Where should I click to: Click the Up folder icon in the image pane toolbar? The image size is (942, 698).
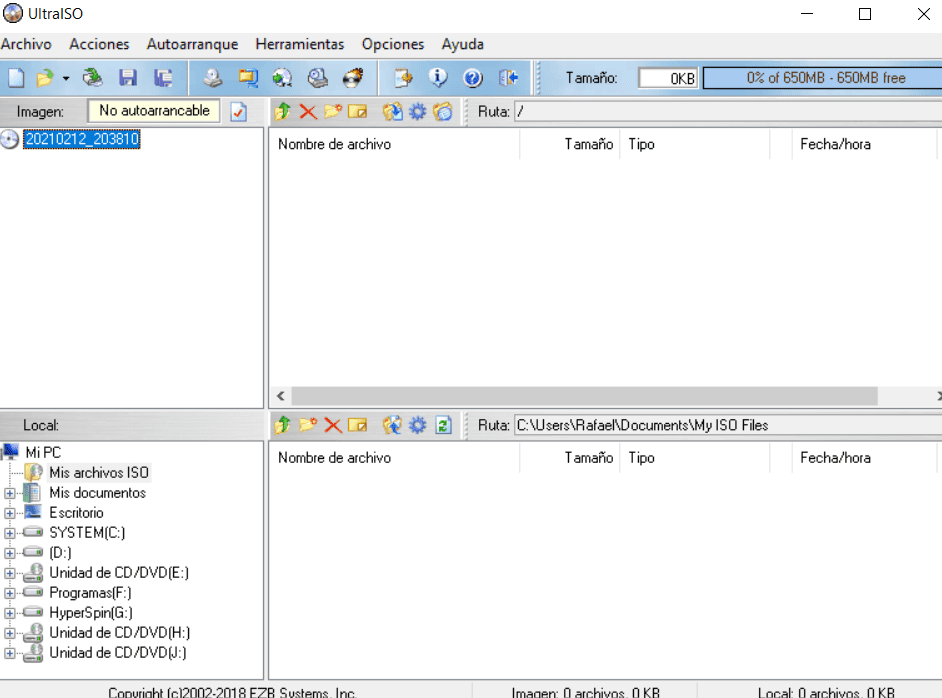pyautogui.click(x=283, y=111)
